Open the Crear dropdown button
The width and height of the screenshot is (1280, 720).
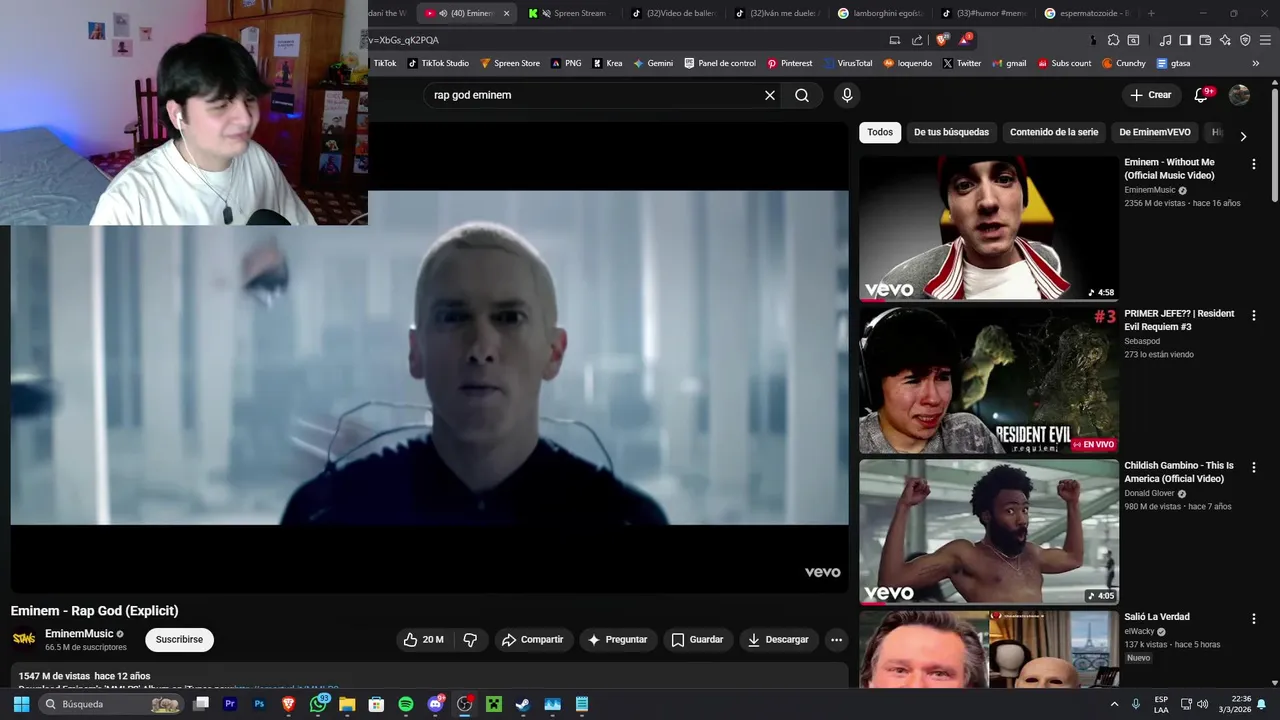(1151, 95)
